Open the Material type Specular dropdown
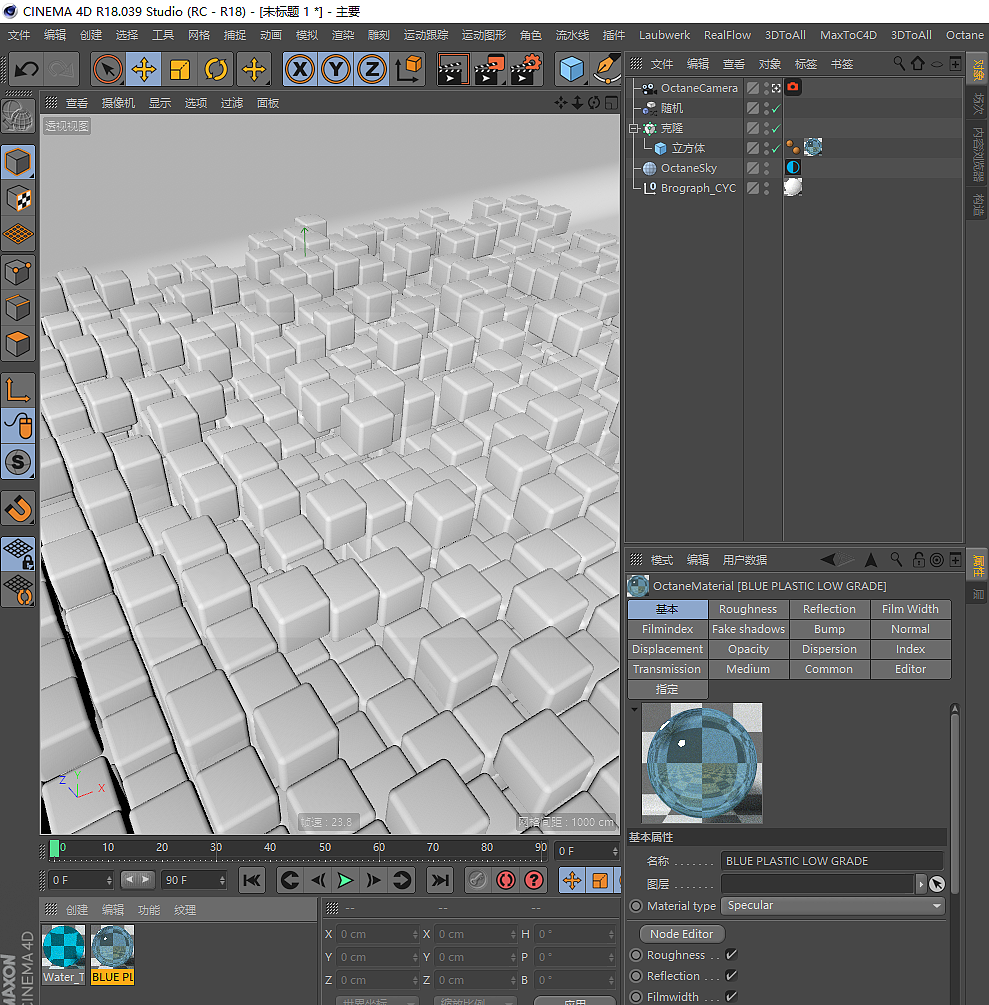 pos(833,905)
